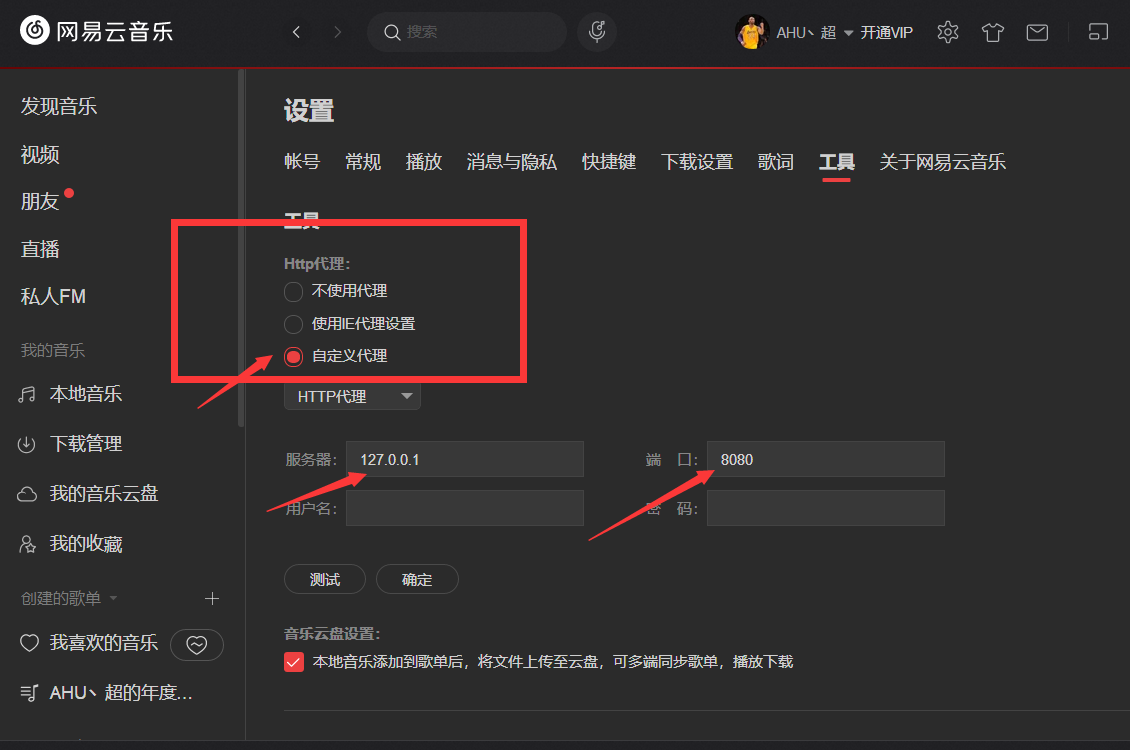Open 朋友 in sidebar
Image resolution: width=1130 pixels, height=750 pixels.
(x=40, y=202)
